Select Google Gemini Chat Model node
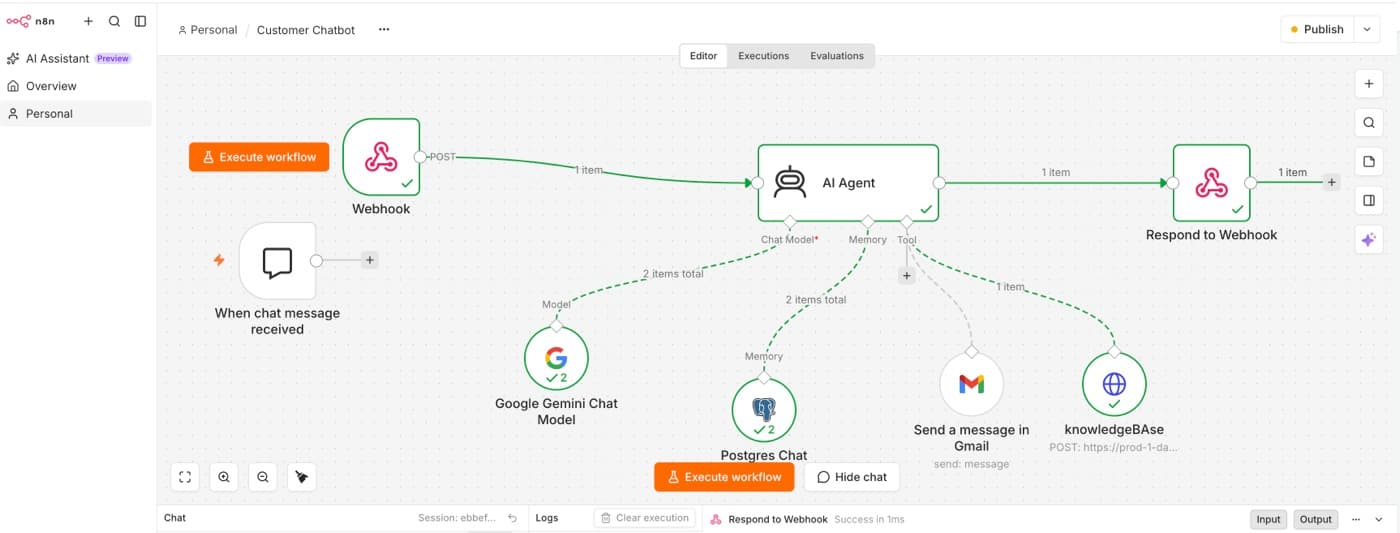 [x=556, y=358]
